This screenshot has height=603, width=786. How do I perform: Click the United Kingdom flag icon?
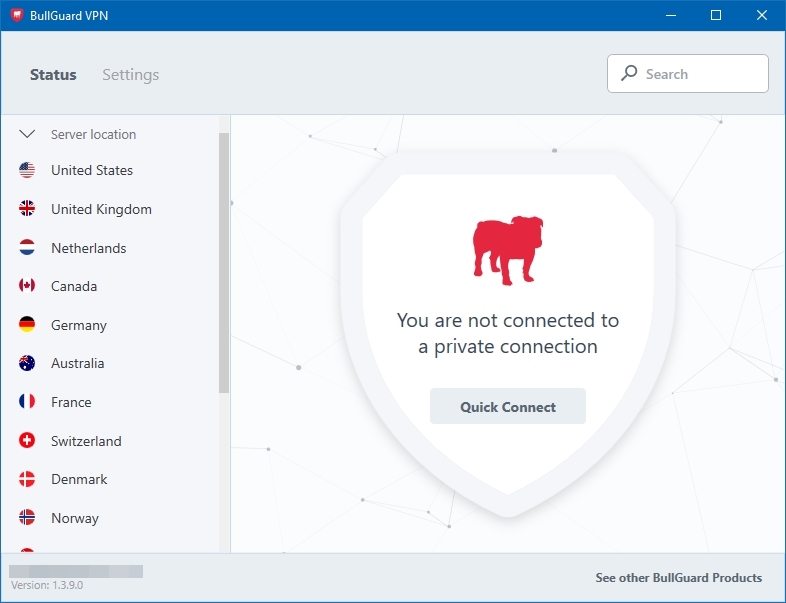[27, 208]
